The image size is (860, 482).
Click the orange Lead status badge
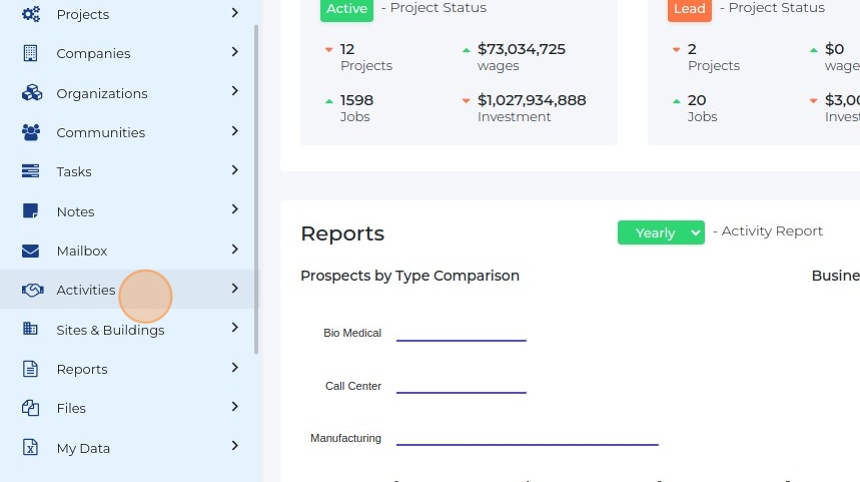pyautogui.click(x=690, y=9)
